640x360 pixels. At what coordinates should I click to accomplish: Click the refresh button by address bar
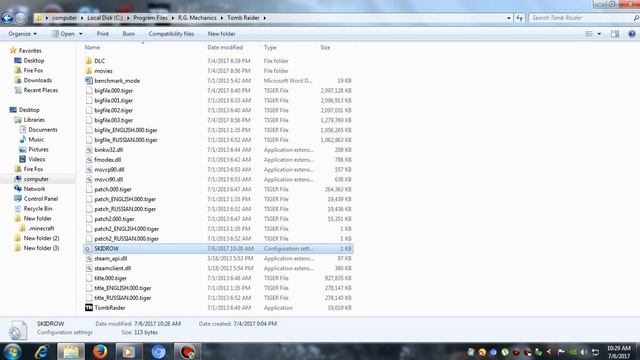[519, 18]
